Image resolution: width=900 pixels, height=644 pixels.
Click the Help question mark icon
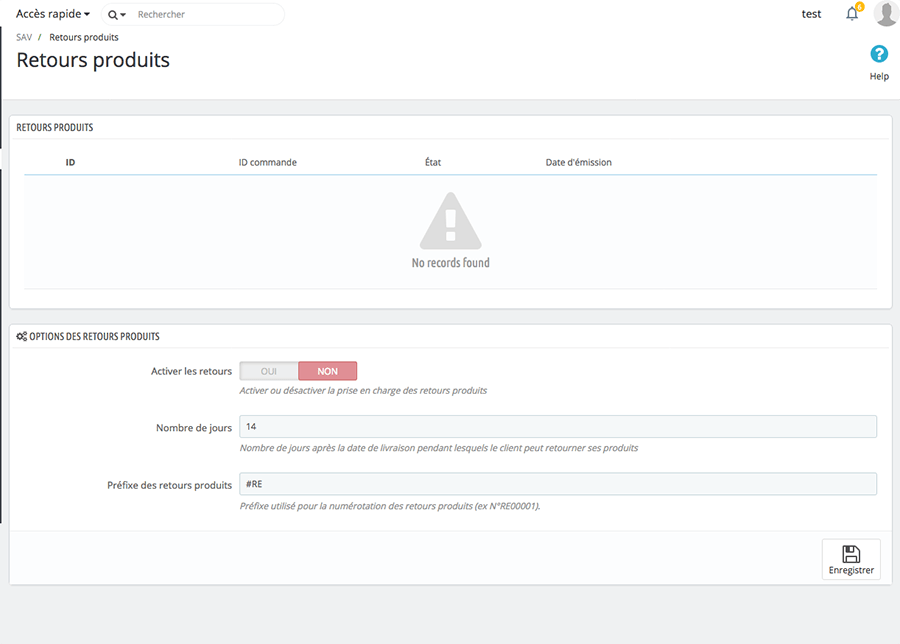coord(879,54)
